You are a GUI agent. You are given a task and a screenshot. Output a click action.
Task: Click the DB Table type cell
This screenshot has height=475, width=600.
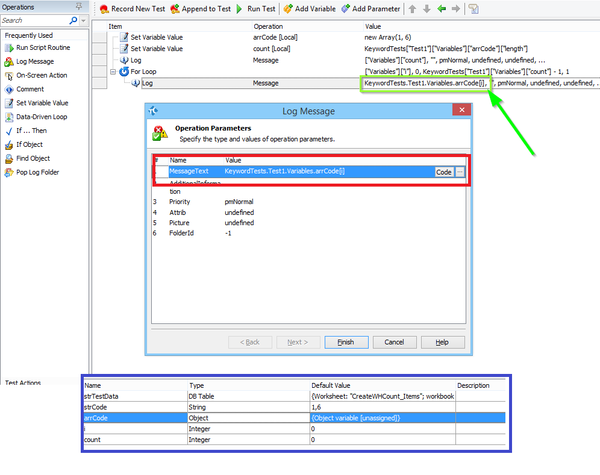click(x=248, y=396)
